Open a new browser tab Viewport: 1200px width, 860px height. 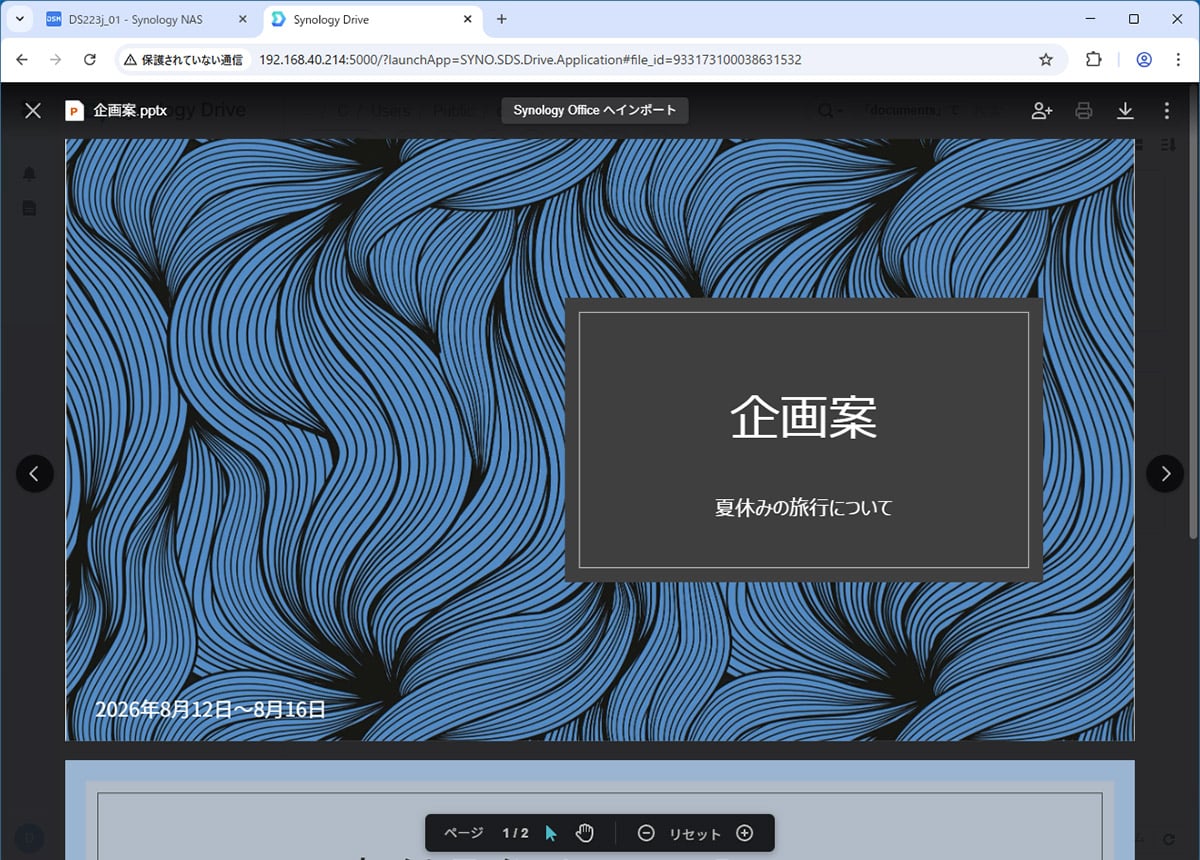tap(502, 19)
